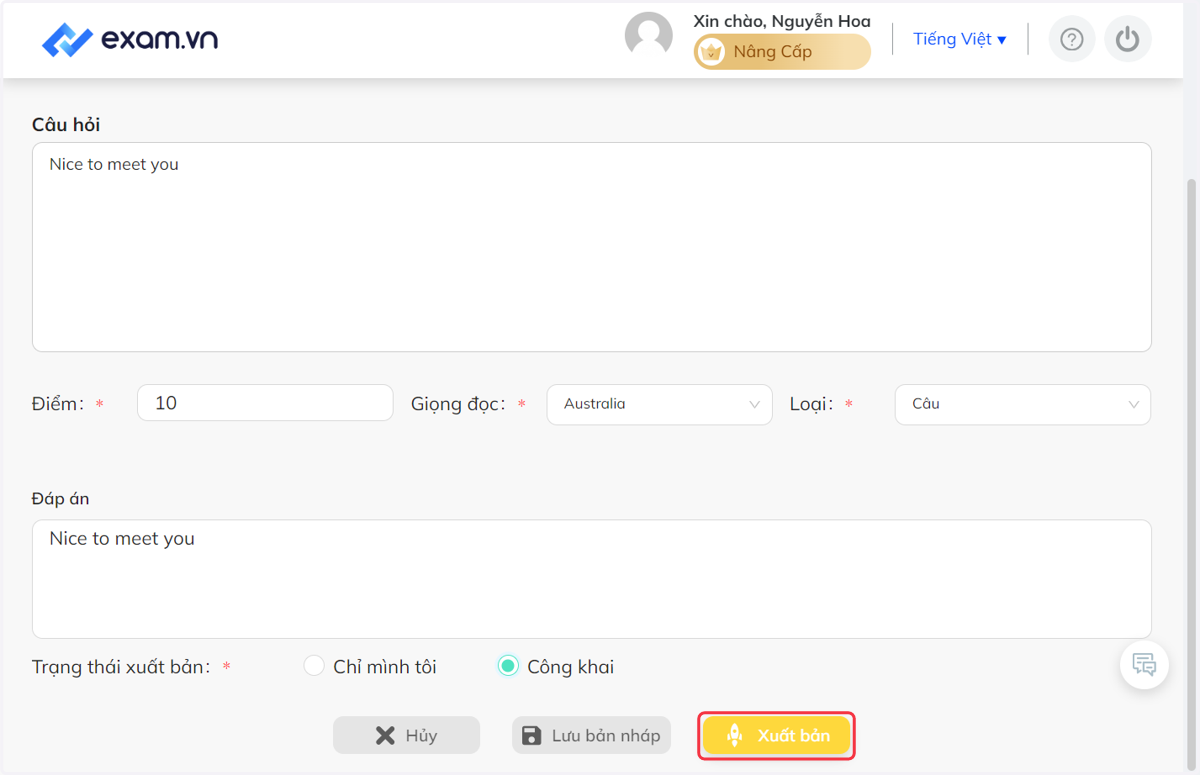Click the rocket icon on Xuất bản

coord(734,736)
